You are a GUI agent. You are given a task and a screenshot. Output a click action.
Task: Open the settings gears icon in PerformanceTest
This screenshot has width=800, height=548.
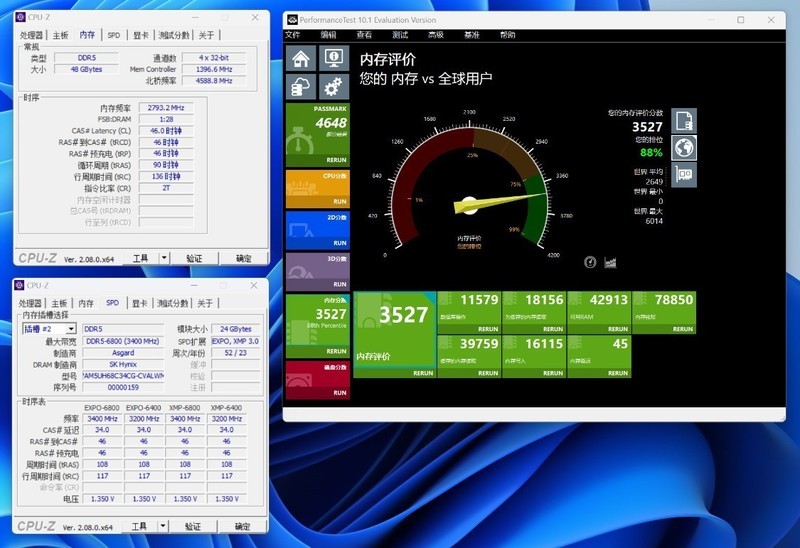tap(334, 86)
